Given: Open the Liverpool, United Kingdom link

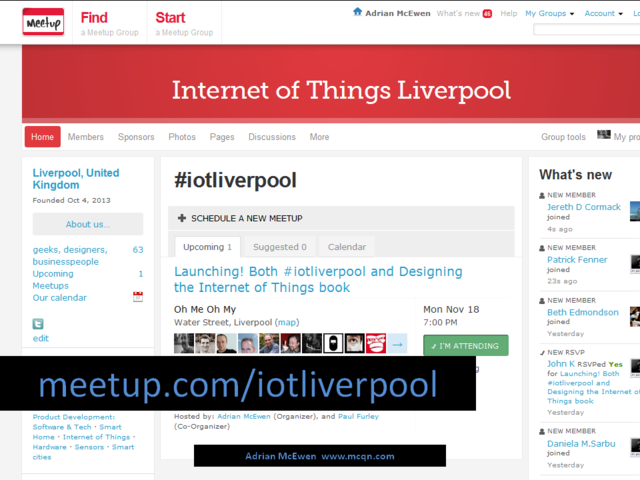Looking at the screenshot, I should [76, 179].
